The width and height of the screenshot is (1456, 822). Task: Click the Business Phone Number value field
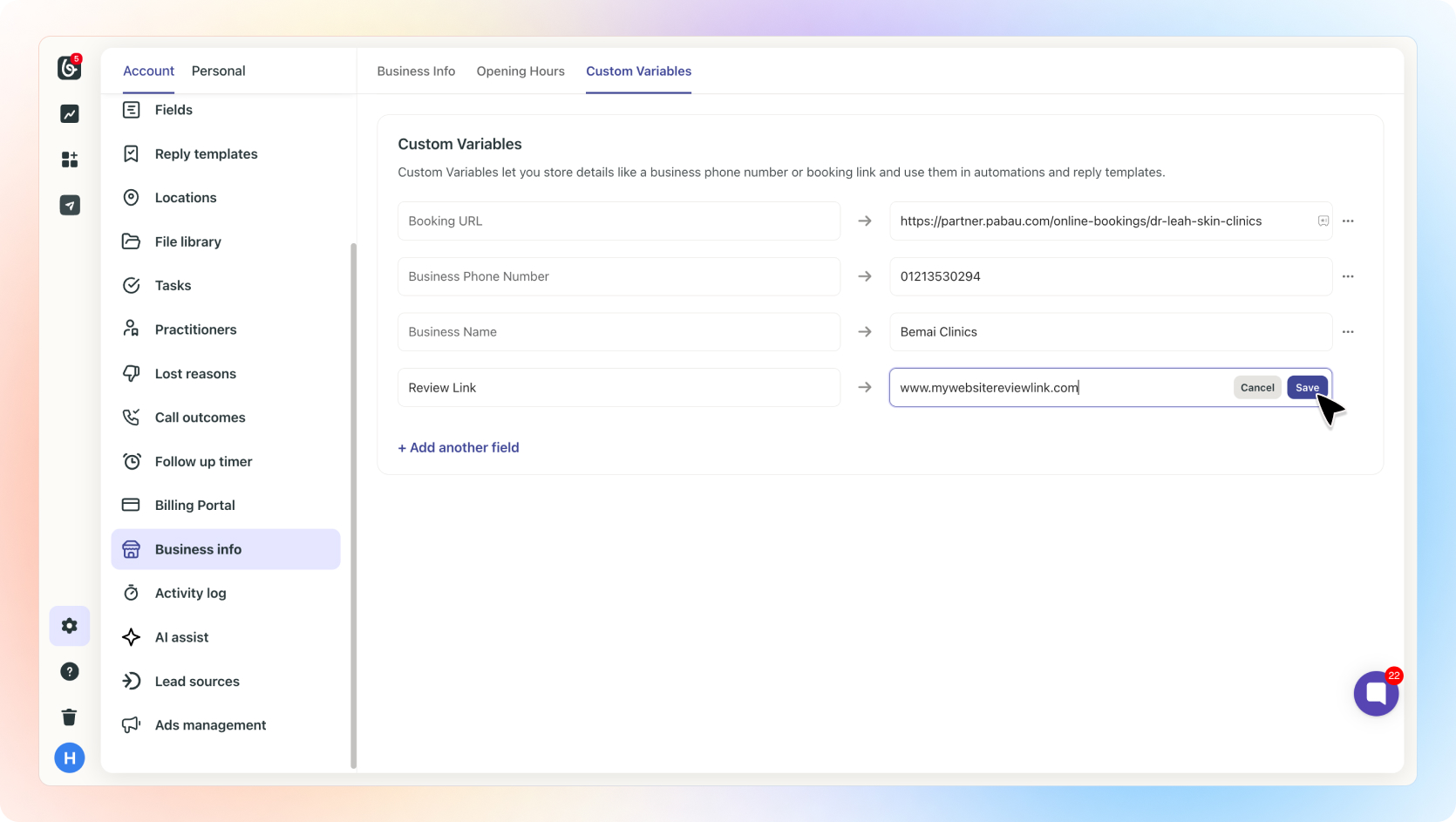click(1109, 276)
